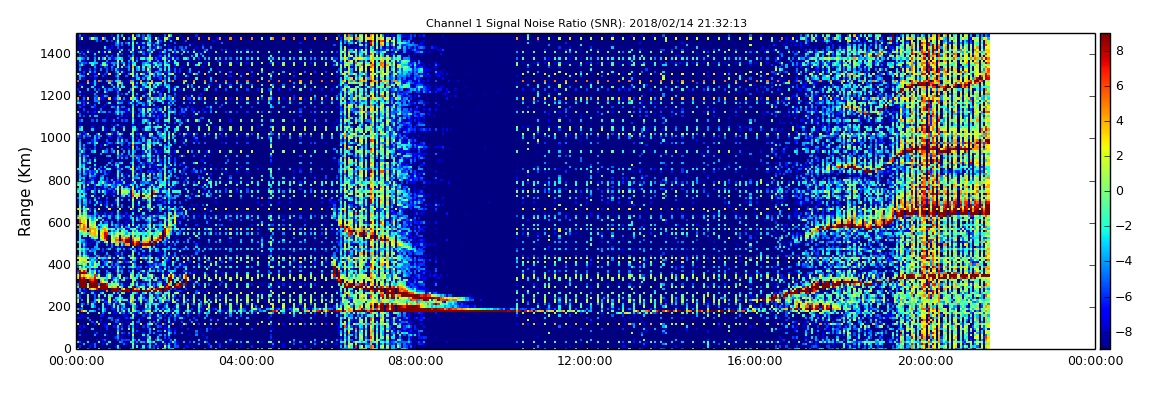Click the colorbar tick label −6

coord(1124,296)
